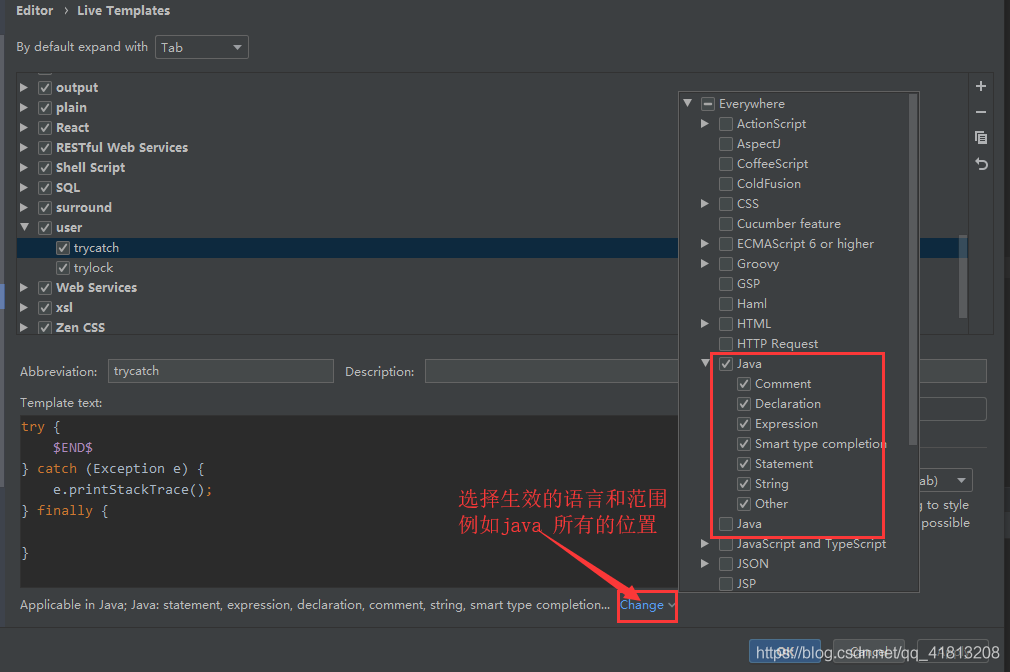This screenshot has height=672, width=1010.
Task: Remove selected template with minus icon
Action: click(980, 112)
